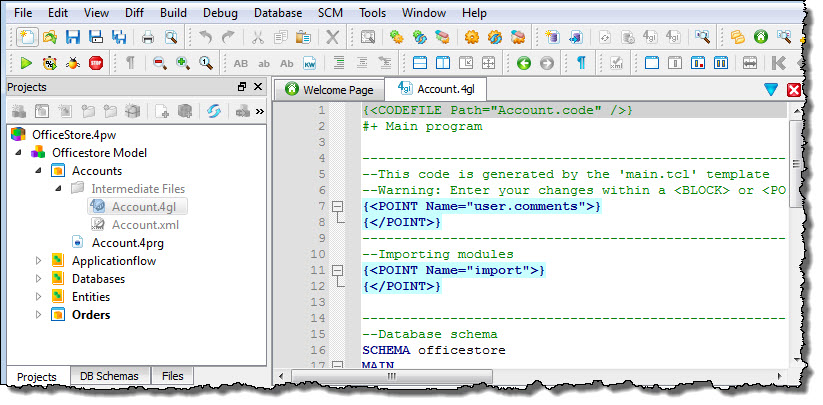The height and width of the screenshot is (405, 823).
Task: Collapse the user.comments POINT code fold
Action: click(337, 206)
